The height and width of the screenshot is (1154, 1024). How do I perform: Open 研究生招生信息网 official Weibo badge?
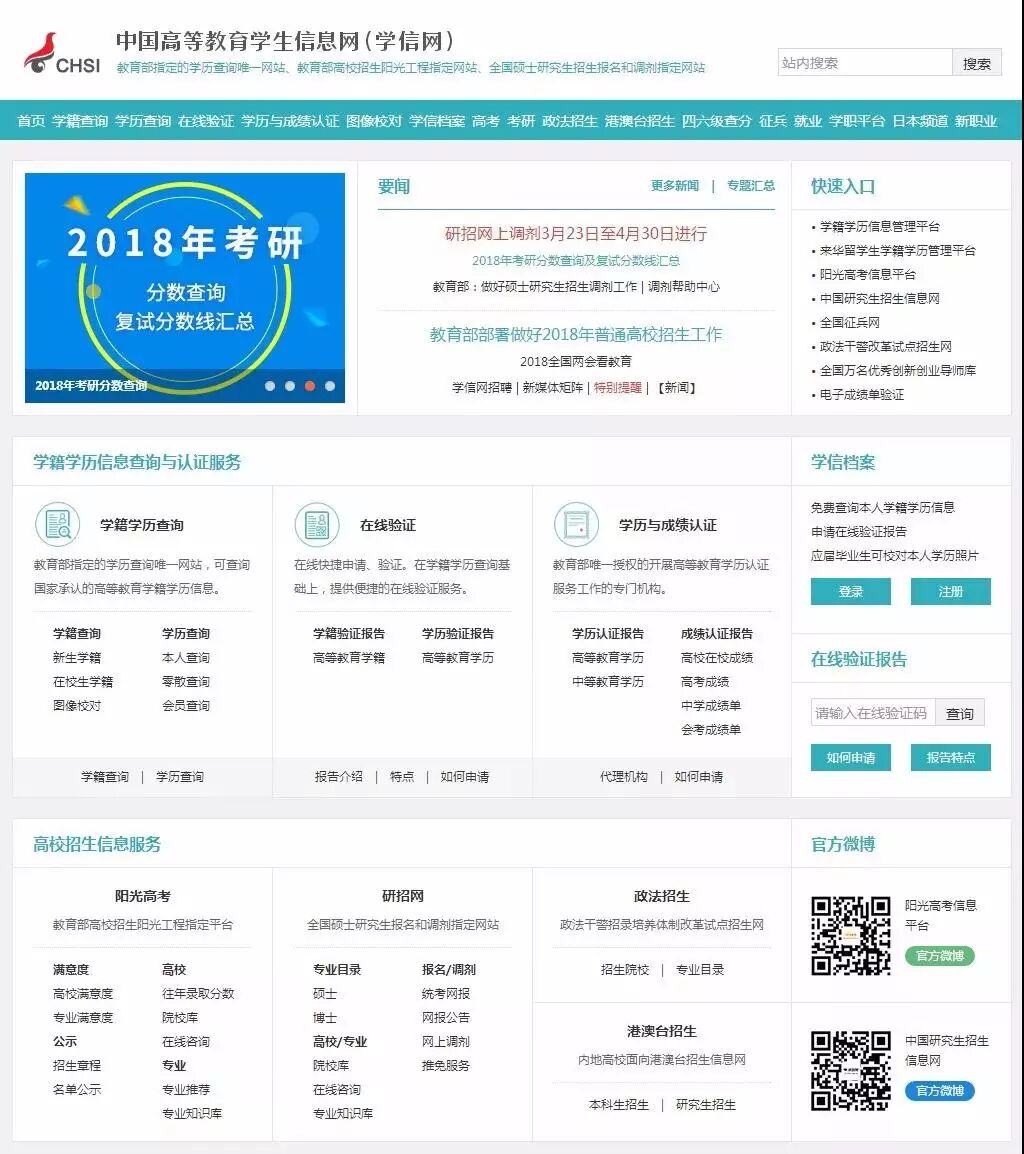[939, 1092]
